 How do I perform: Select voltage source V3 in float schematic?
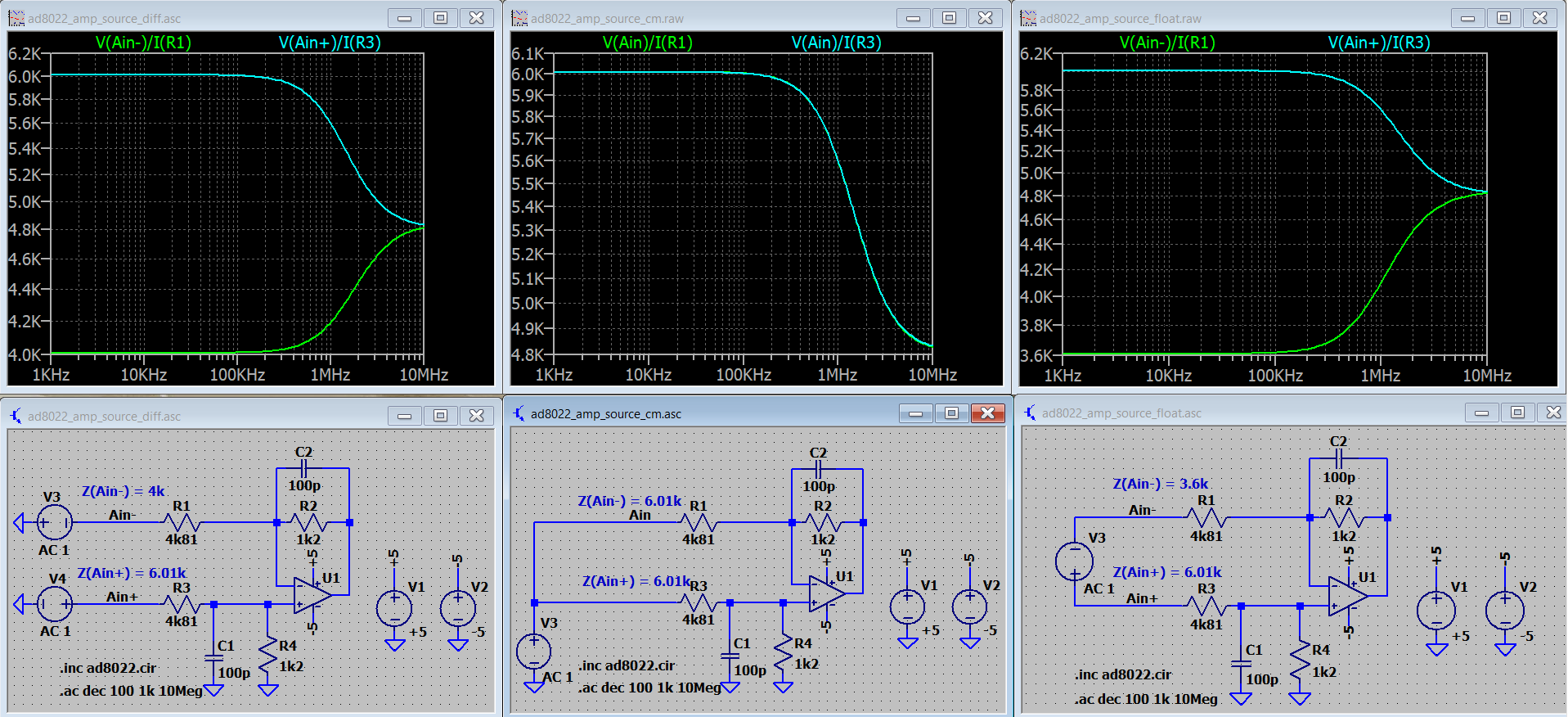[1074, 562]
